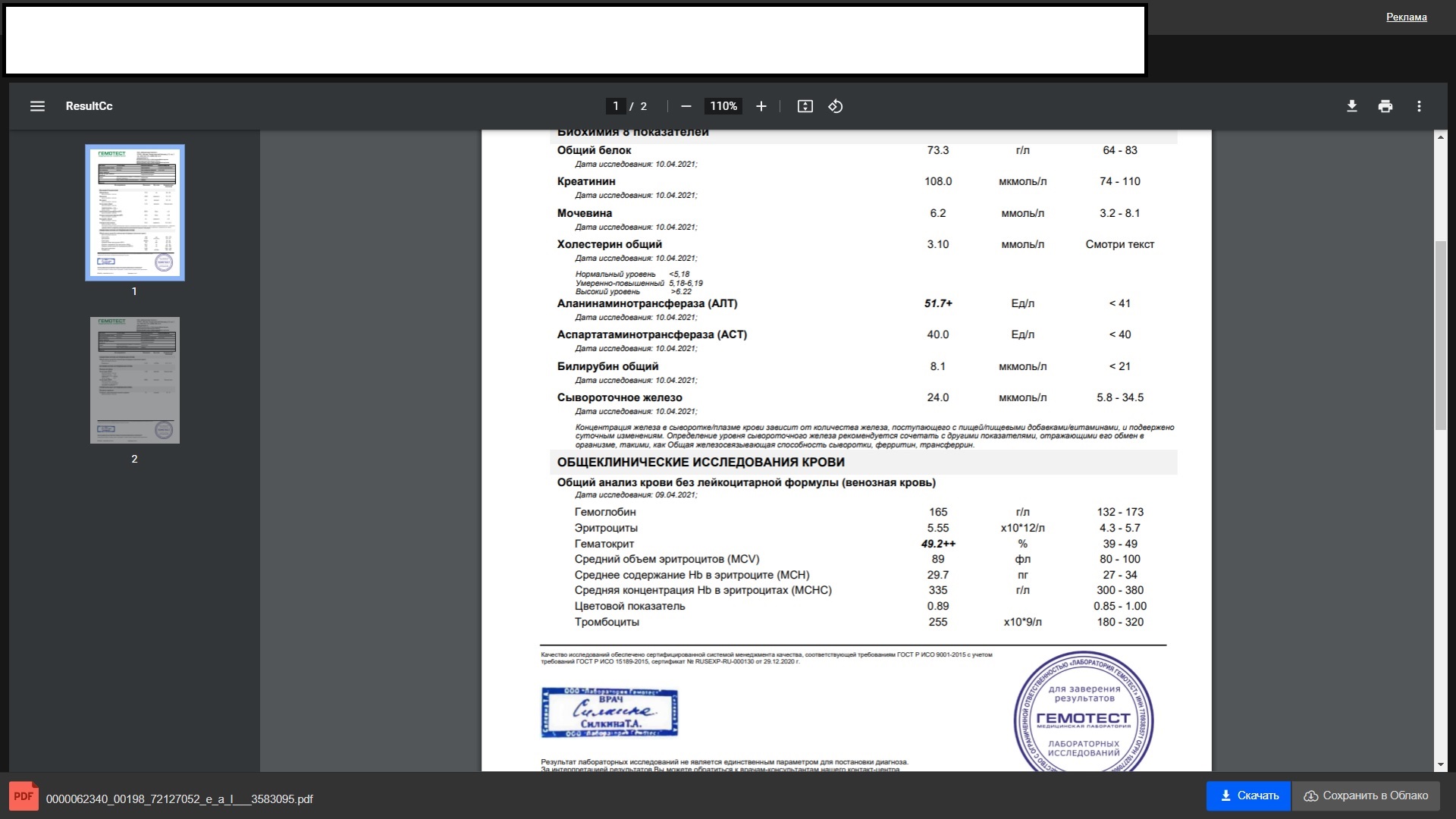
Task: Click the cloud icon in Сохранить в Облако
Action: pos(1310,796)
